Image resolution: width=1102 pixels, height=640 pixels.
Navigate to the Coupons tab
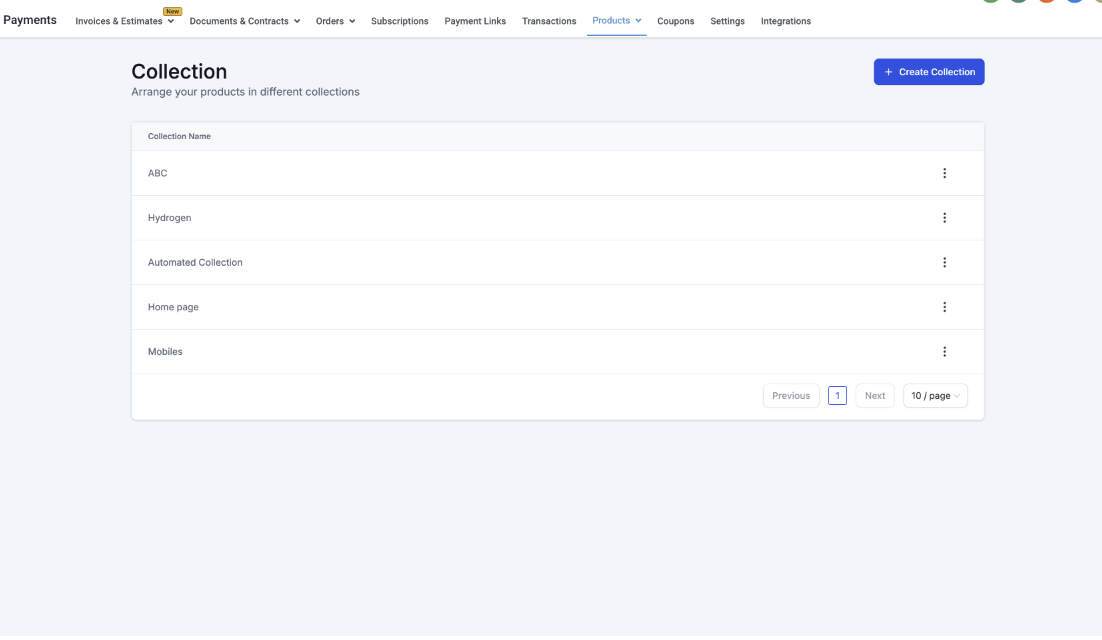pos(675,21)
